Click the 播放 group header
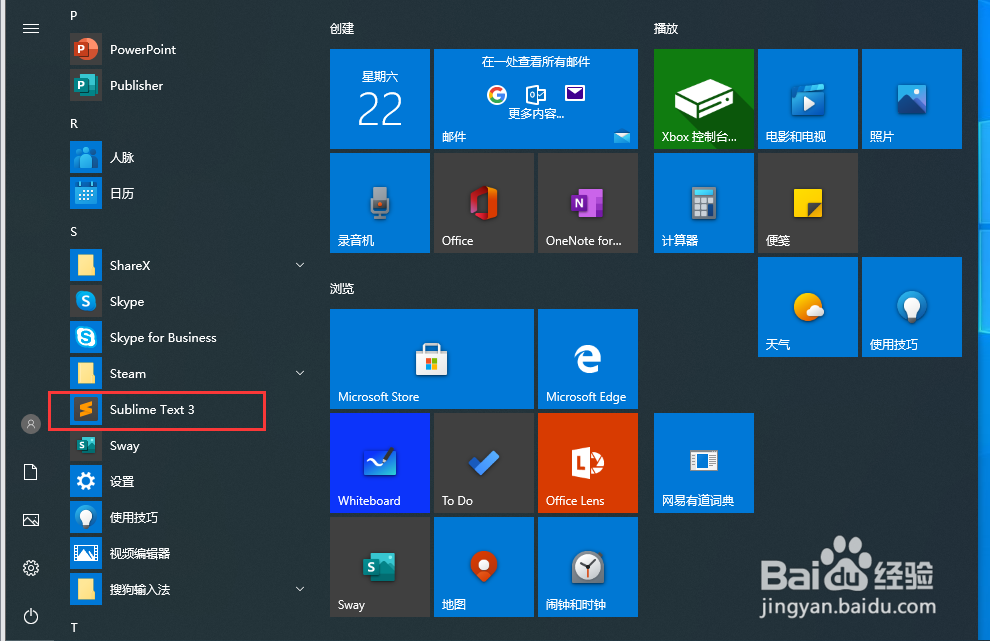The height and width of the screenshot is (641, 990). point(665,28)
